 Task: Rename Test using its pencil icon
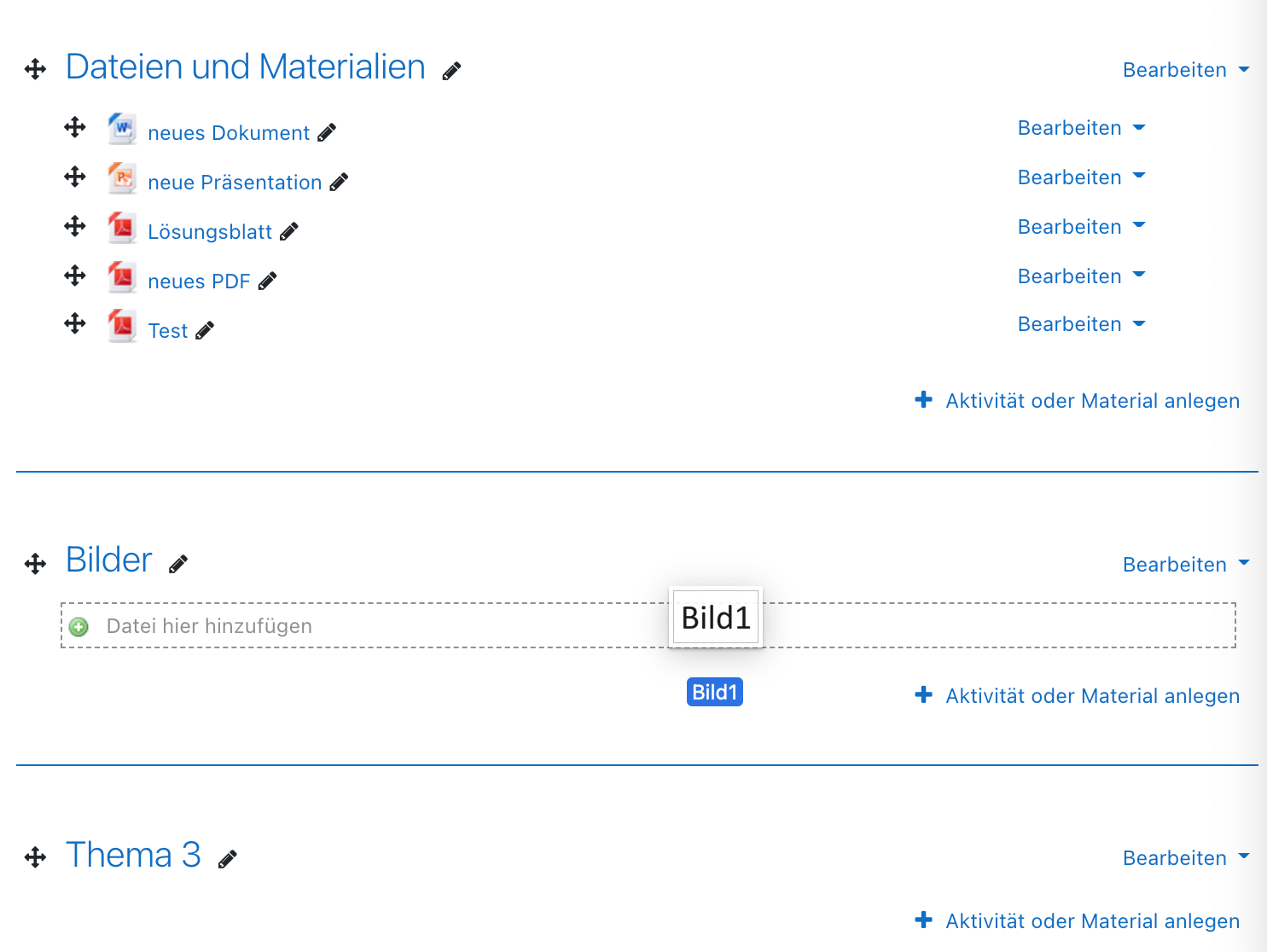pyautogui.click(x=205, y=331)
